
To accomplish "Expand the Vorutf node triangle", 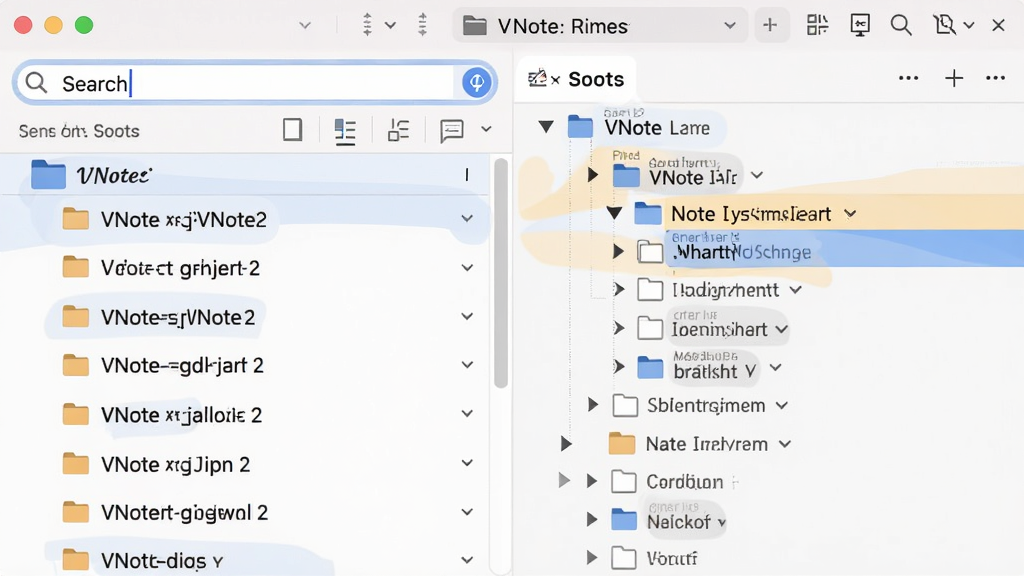I will pyautogui.click(x=592, y=558).
